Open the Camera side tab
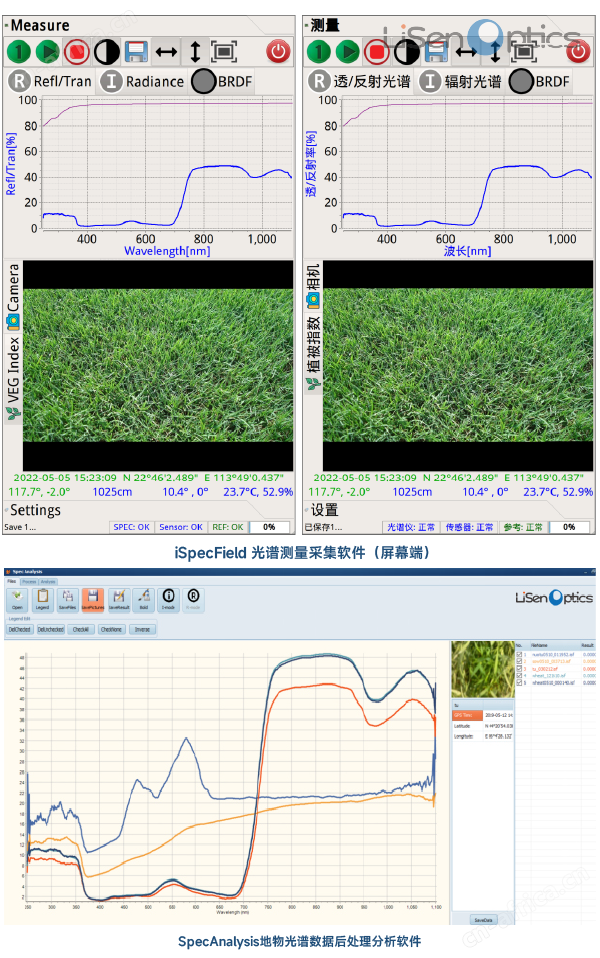Screen dimensions: 600x958 pos(13,297)
